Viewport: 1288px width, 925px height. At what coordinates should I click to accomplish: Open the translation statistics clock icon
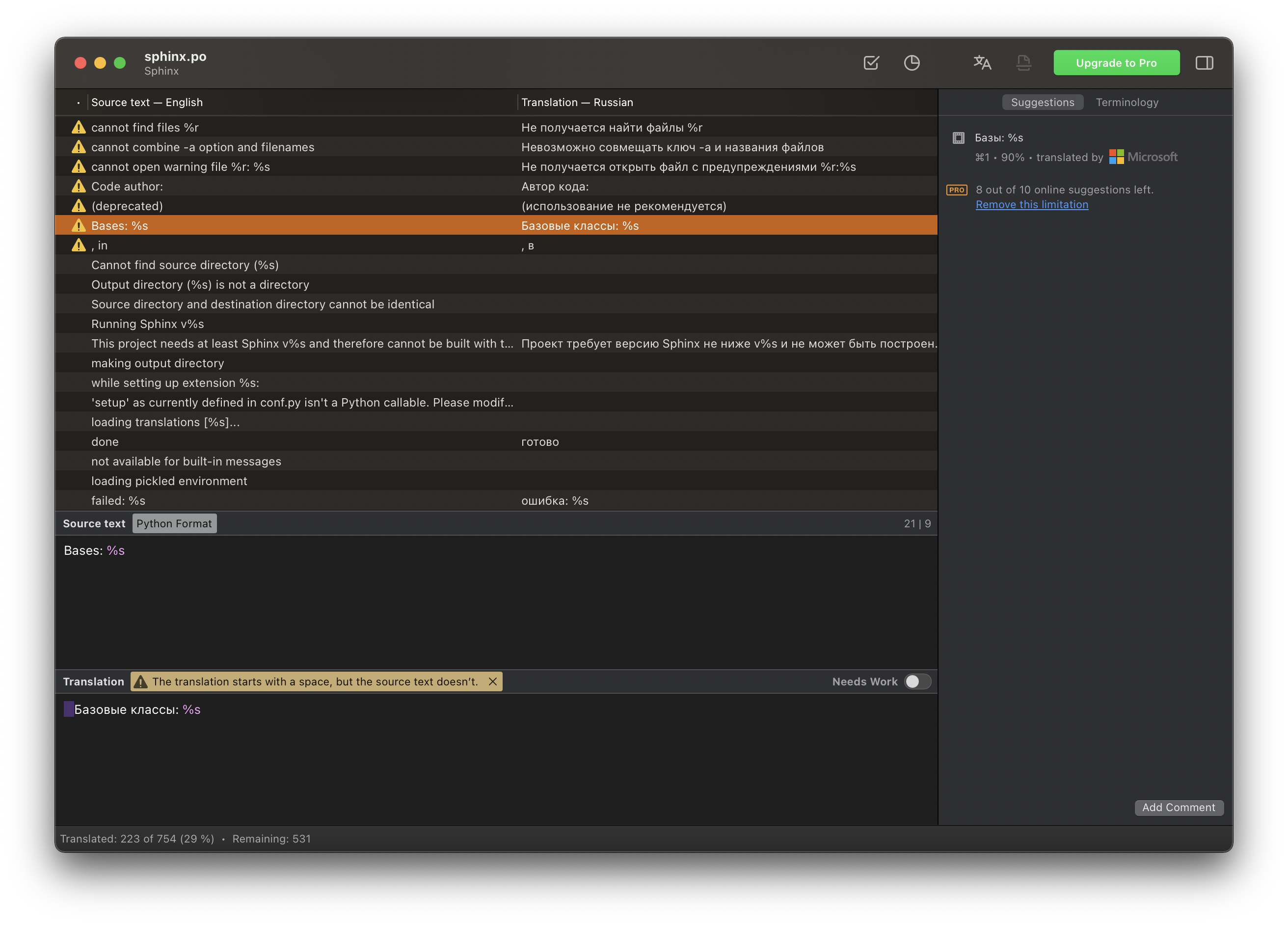click(912, 62)
